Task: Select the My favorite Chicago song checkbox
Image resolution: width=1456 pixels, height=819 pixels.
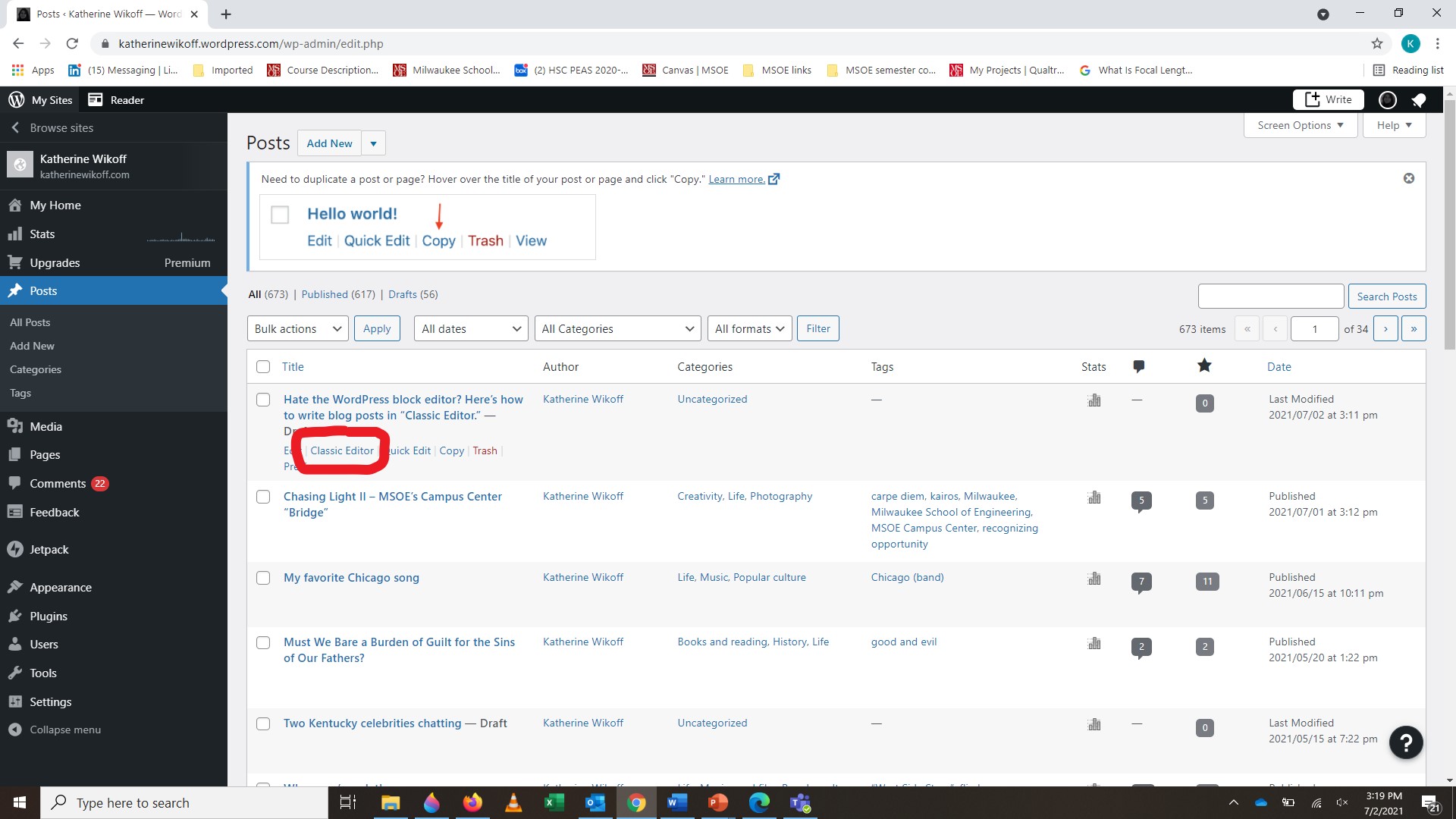Action: (x=263, y=578)
